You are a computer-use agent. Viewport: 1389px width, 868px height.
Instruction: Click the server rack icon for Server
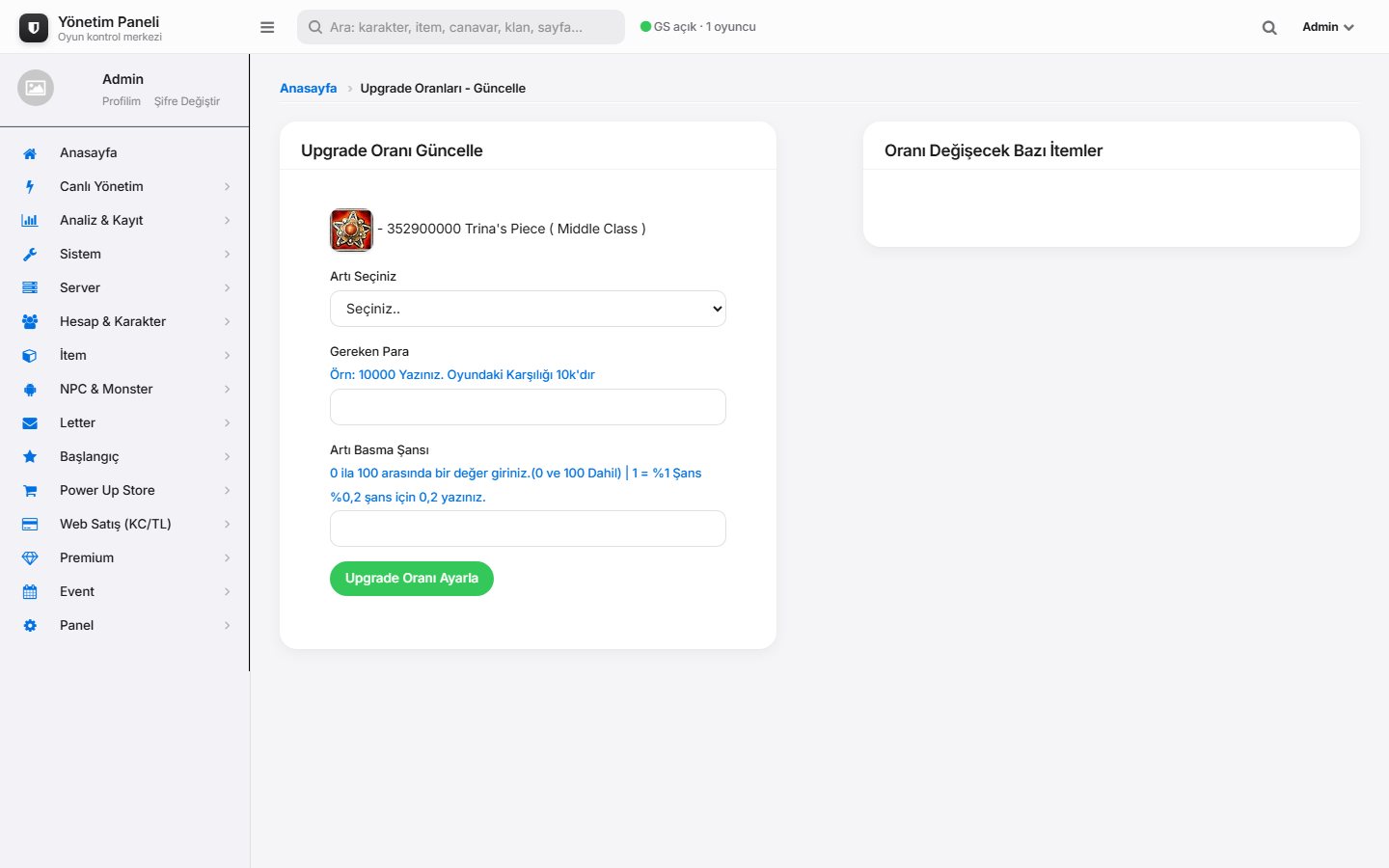[x=30, y=288]
